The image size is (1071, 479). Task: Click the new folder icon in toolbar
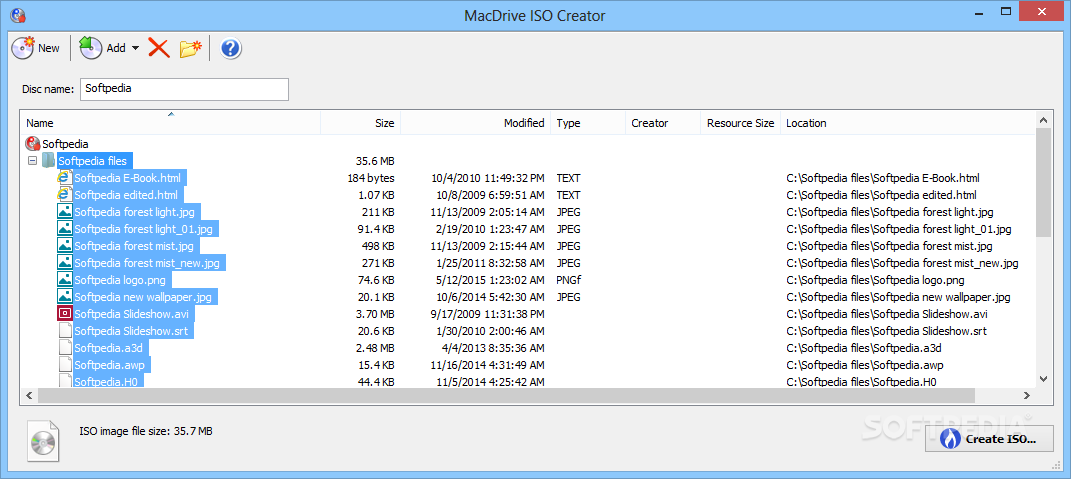point(191,48)
